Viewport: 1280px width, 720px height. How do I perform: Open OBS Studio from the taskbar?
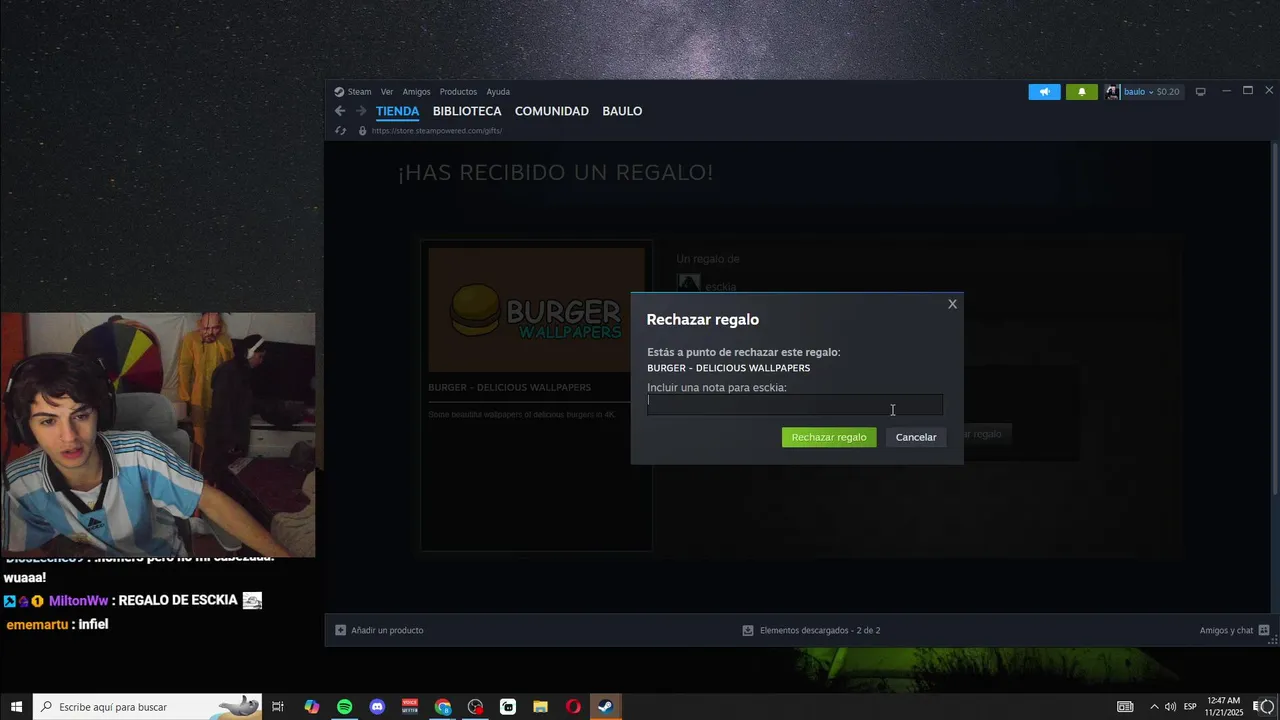tap(475, 707)
